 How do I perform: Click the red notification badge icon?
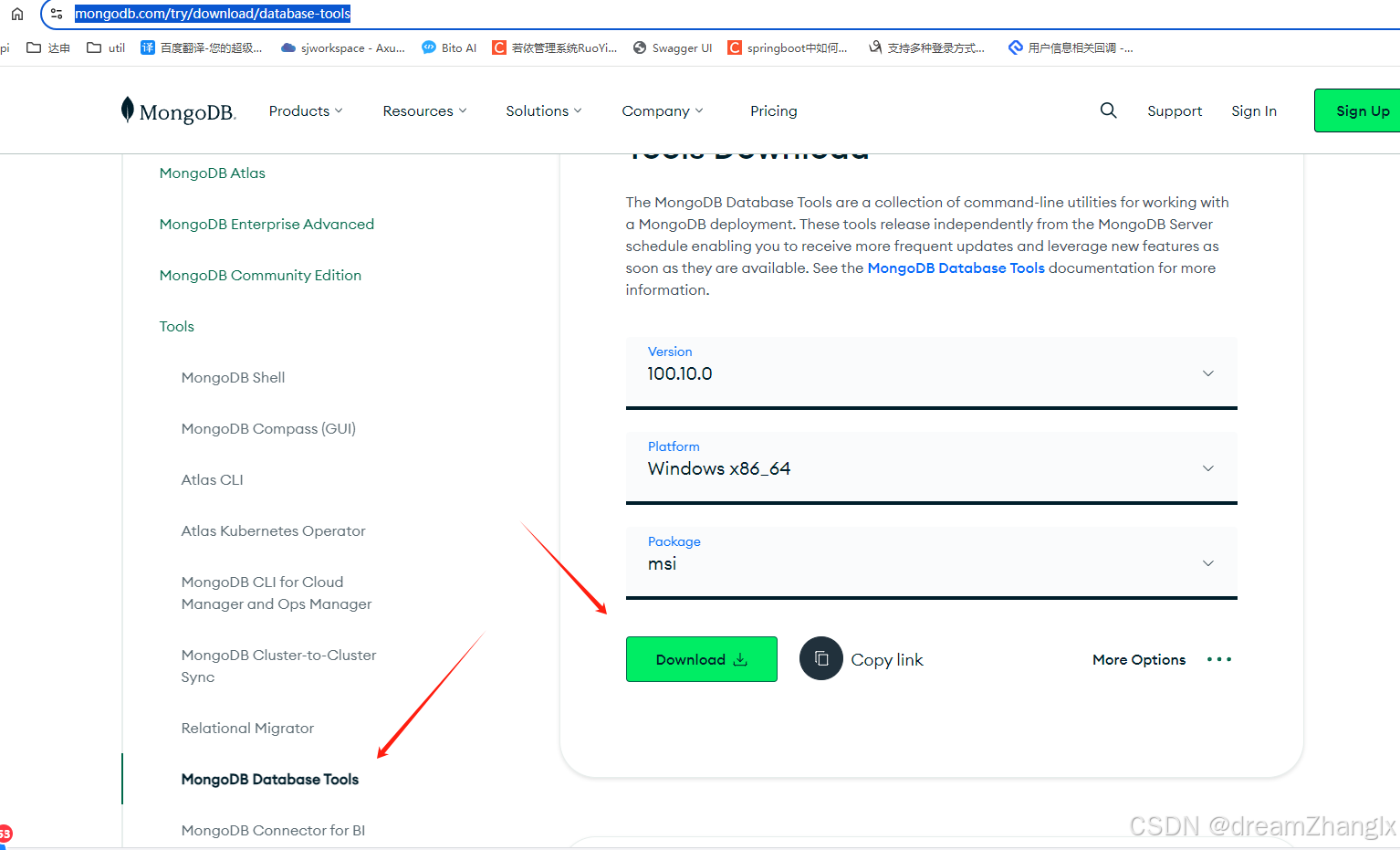[5, 833]
